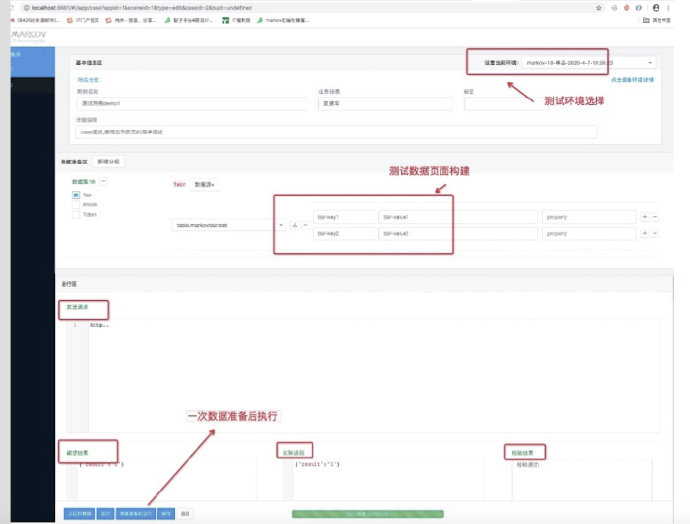690x524 pixels.
Task: Open the browser profile avatar icon
Action: tap(656, 8)
